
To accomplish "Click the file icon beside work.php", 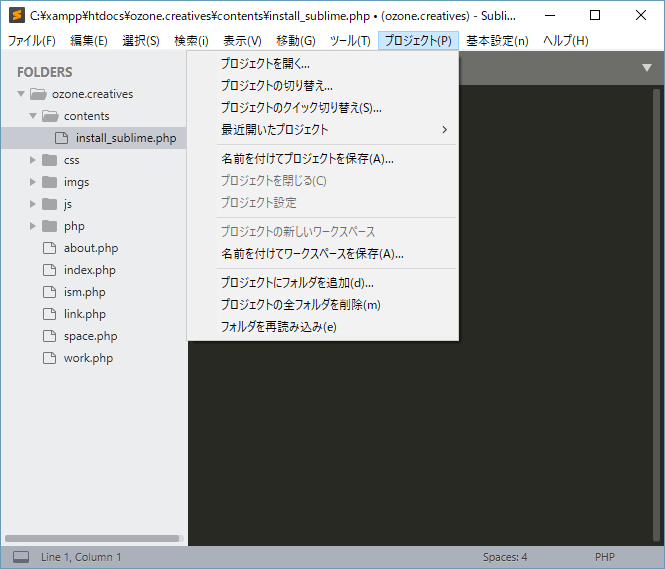I will pos(50,358).
